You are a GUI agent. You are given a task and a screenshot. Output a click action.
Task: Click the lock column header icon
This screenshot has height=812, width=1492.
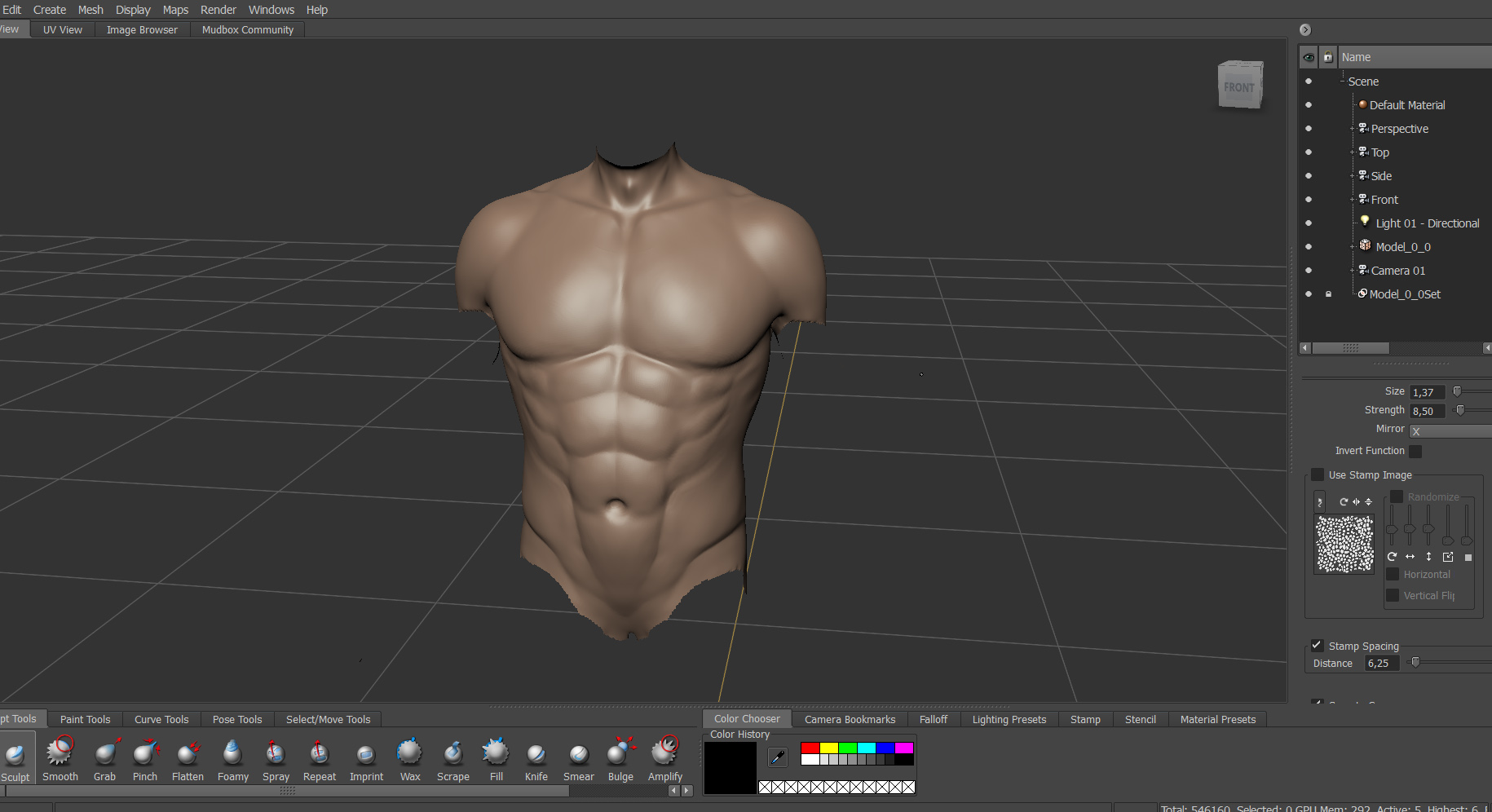click(x=1328, y=57)
